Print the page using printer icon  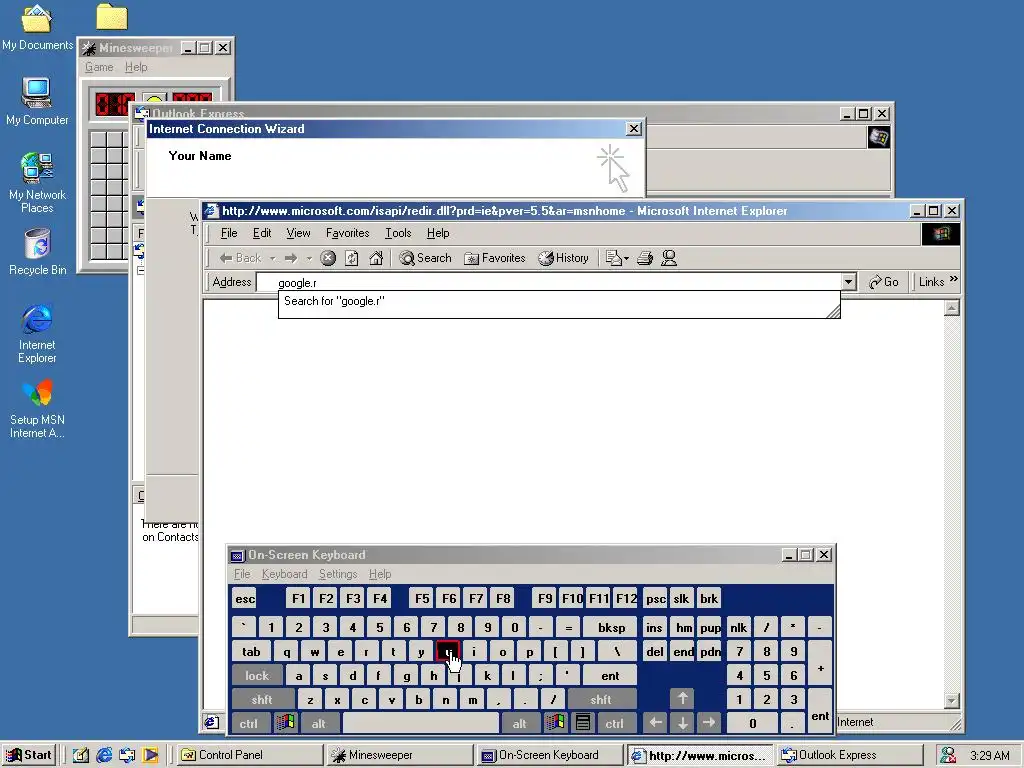645,258
